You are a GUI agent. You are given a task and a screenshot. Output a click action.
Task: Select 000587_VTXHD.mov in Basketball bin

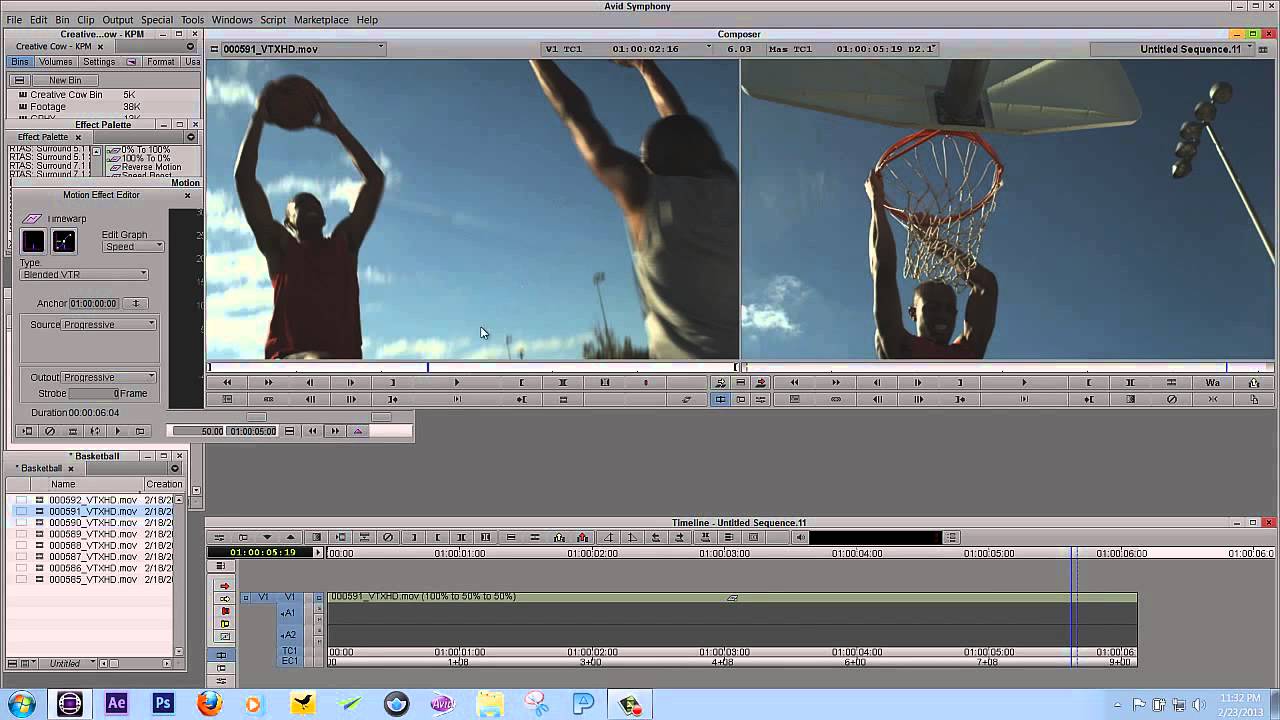tap(93, 556)
